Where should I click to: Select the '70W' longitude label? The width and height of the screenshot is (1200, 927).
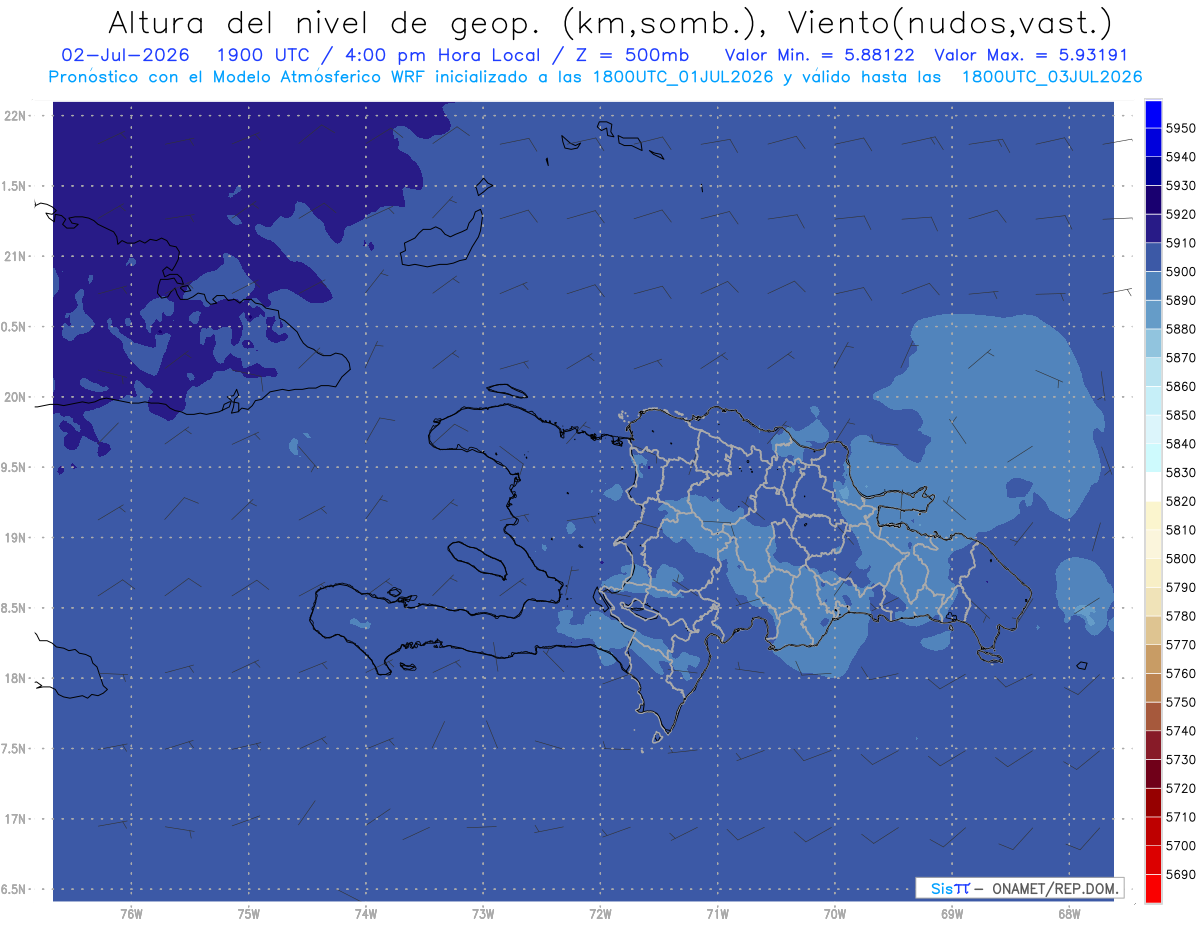coord(835,913)
